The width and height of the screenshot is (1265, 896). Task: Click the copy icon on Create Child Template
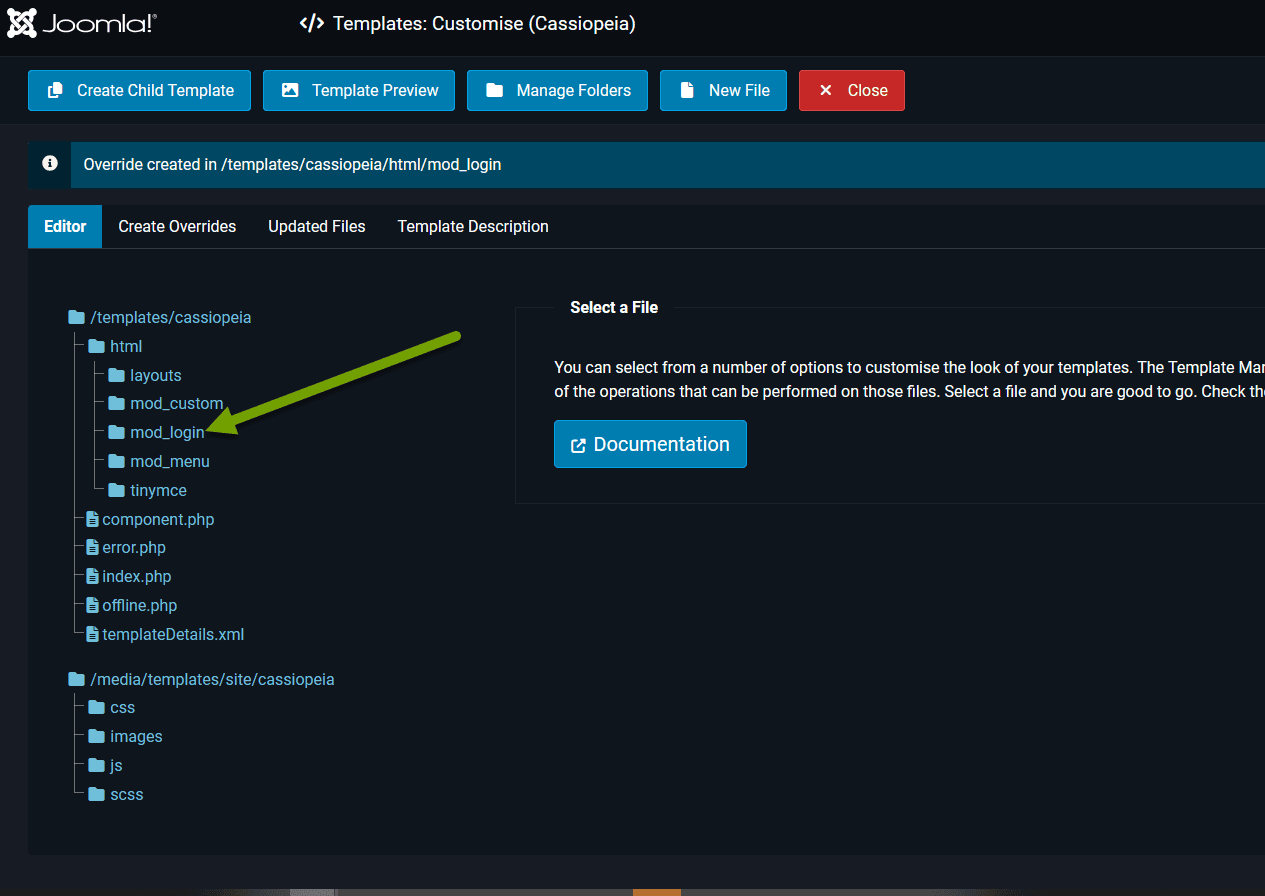click(x=56, y=90)
